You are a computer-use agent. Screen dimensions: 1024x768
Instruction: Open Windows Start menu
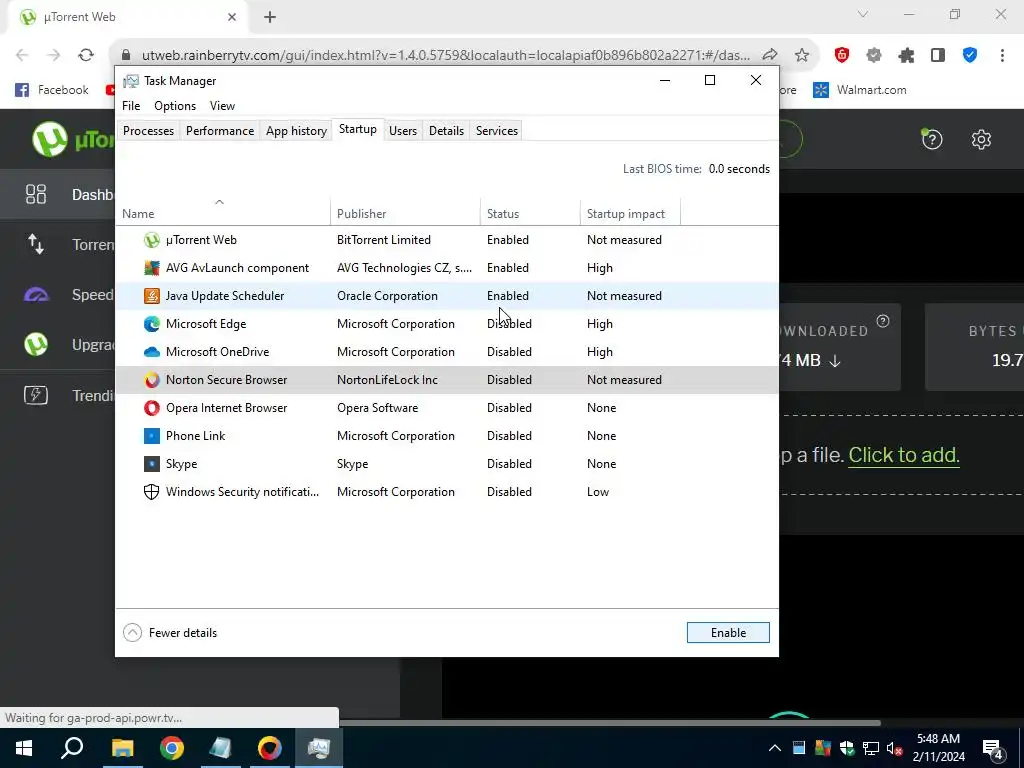24,748
